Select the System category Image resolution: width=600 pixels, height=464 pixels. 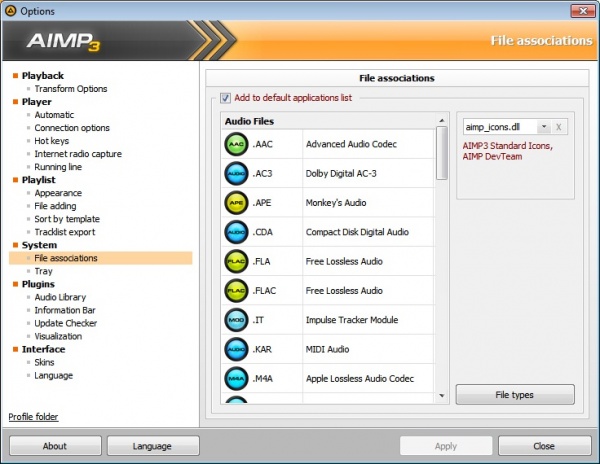39,245
